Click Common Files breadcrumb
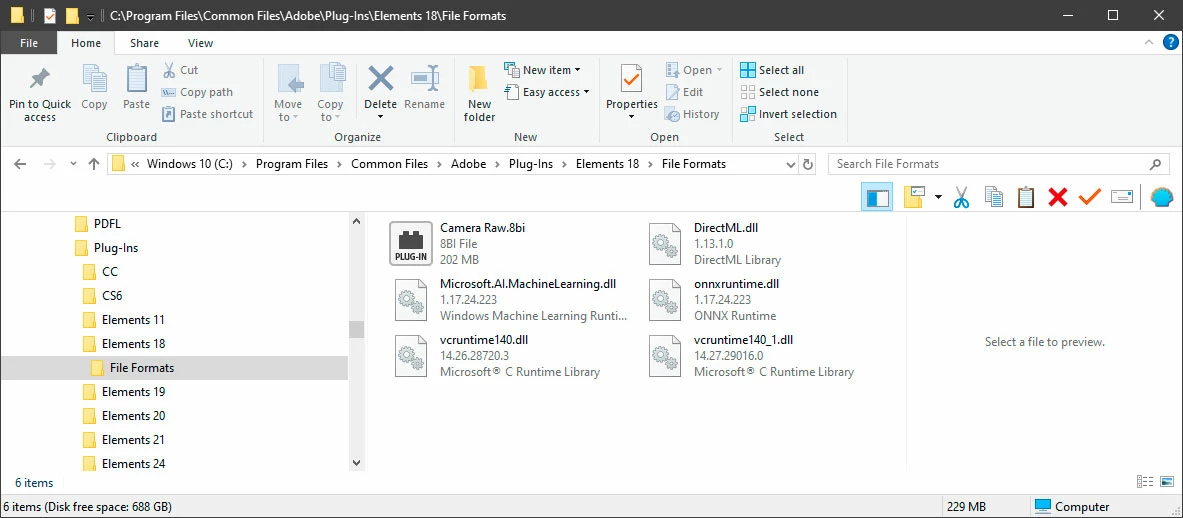1183x518 pixels. coord(389,164)
